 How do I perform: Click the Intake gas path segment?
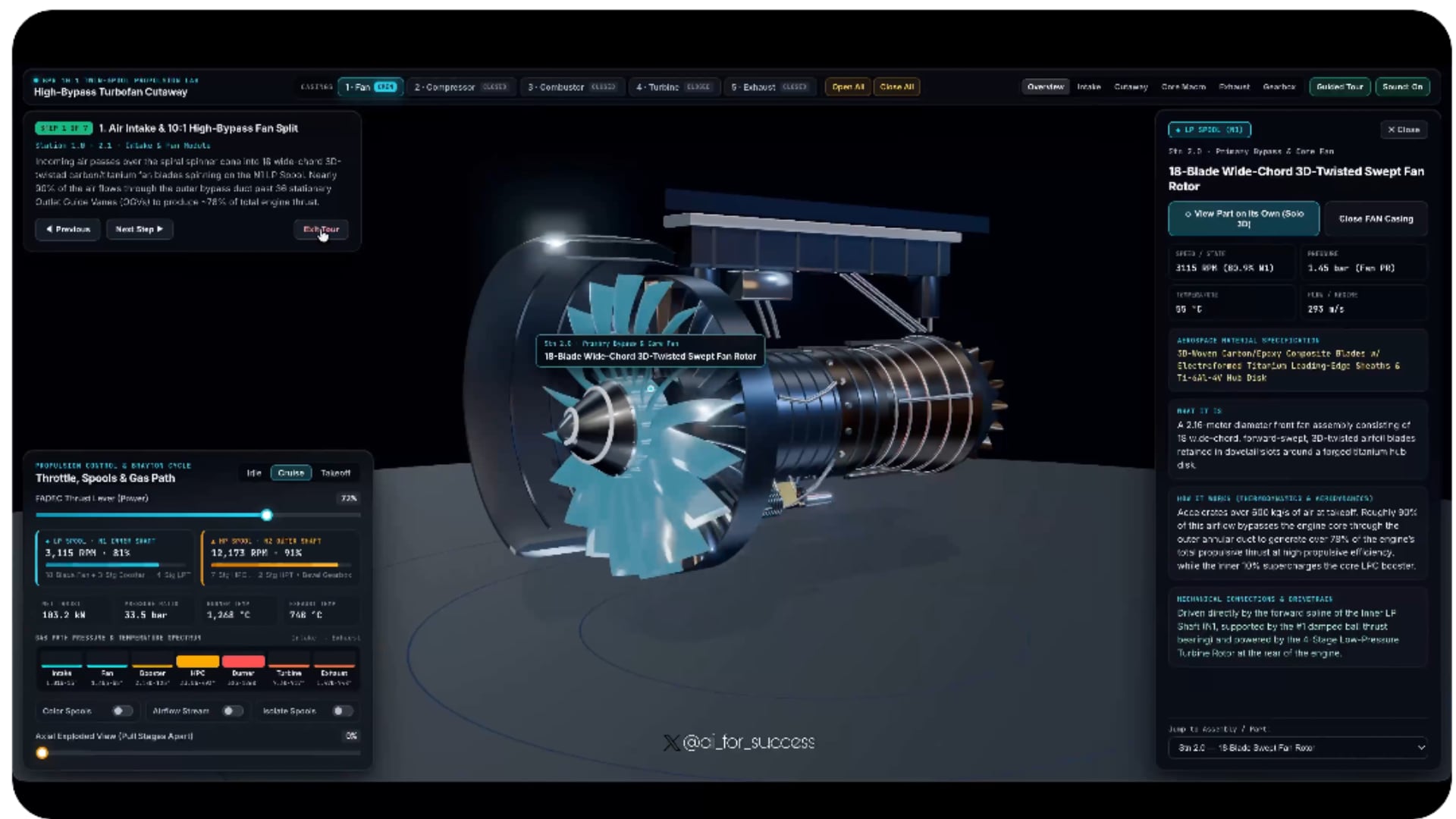[x=61, y=670]
